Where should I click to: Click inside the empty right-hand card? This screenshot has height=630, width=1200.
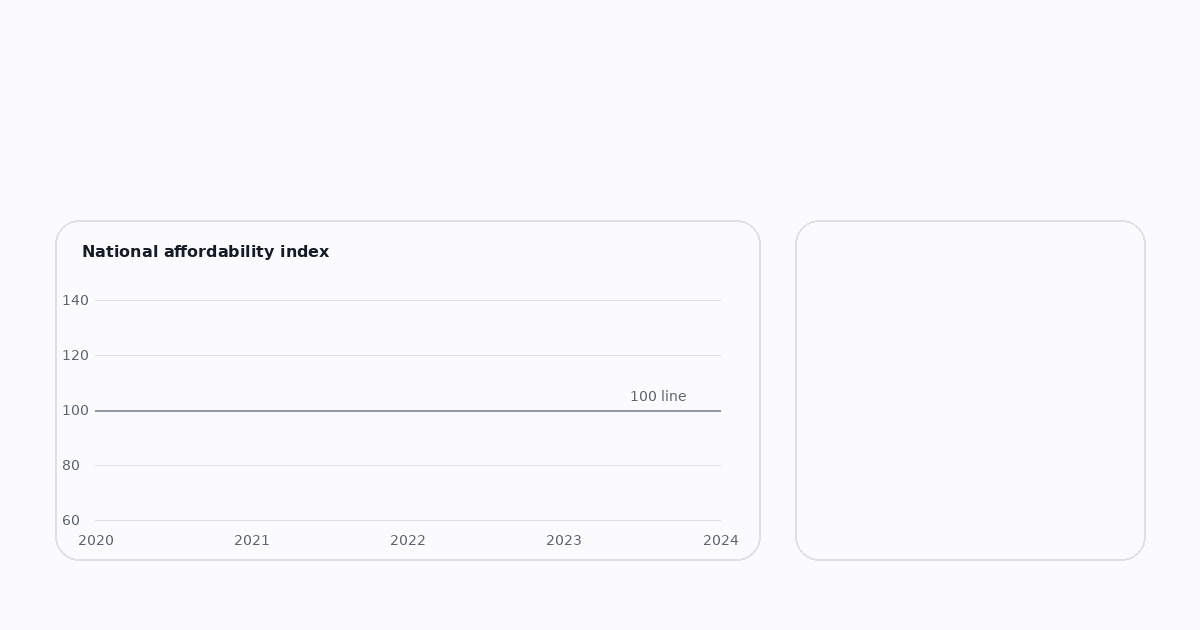tap(970, 390)
